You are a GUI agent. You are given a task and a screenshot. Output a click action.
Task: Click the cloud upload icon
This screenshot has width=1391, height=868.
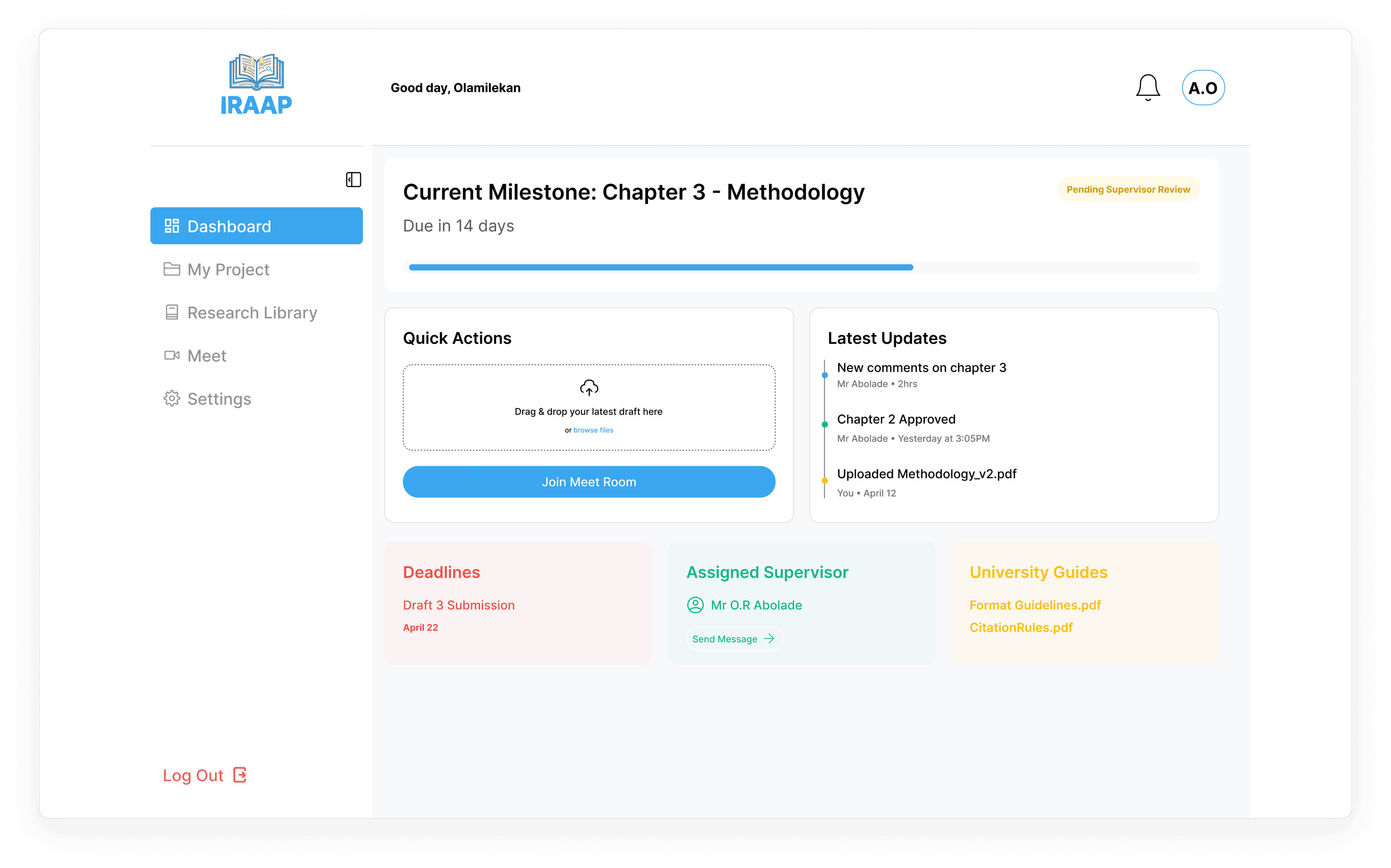589,388
